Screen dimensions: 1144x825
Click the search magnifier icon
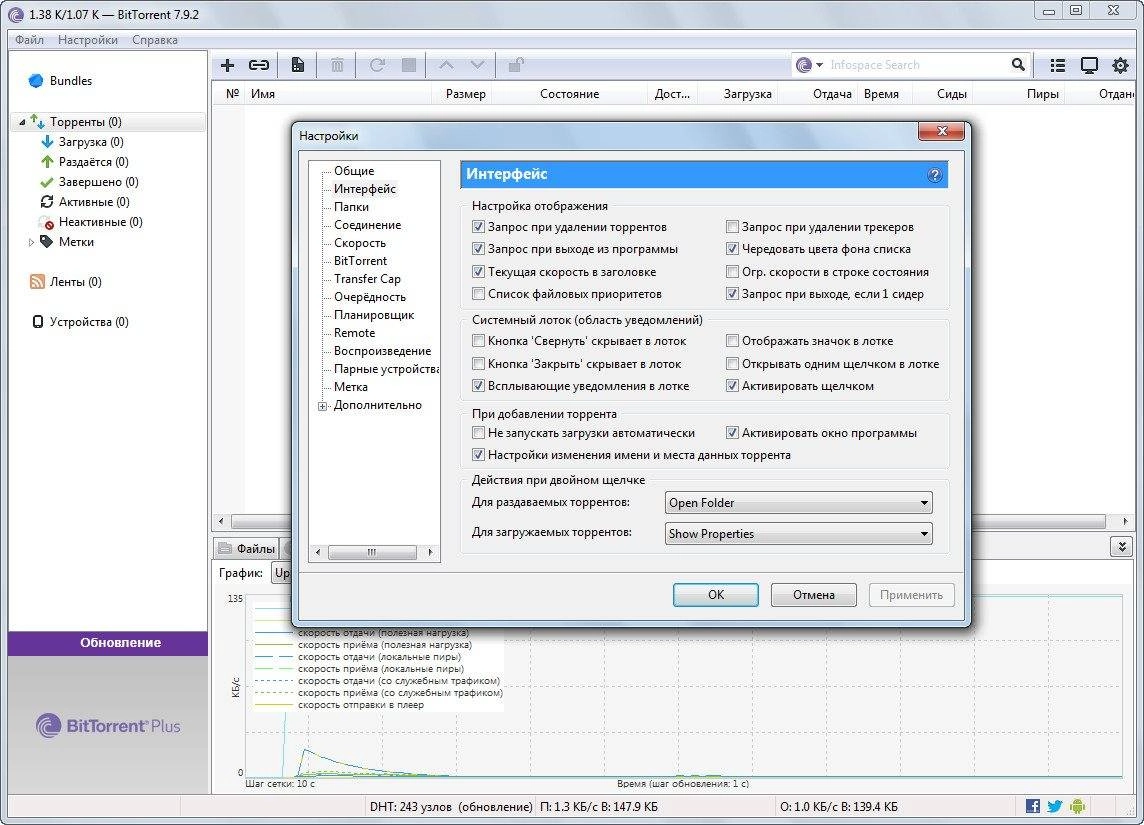tap(1019, 65)
